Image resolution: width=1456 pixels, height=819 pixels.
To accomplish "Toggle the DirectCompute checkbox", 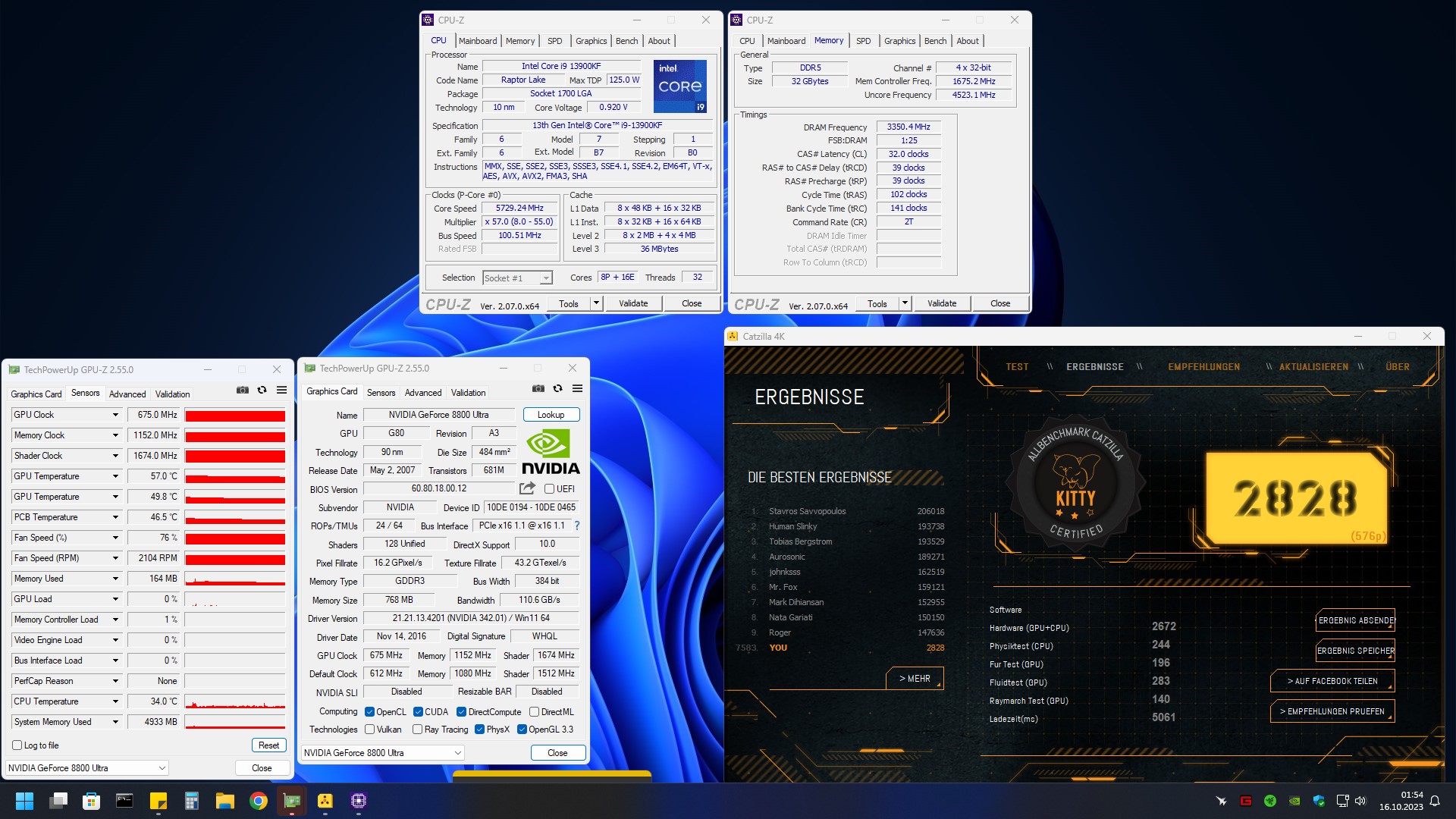I will [x=461, y=712].
